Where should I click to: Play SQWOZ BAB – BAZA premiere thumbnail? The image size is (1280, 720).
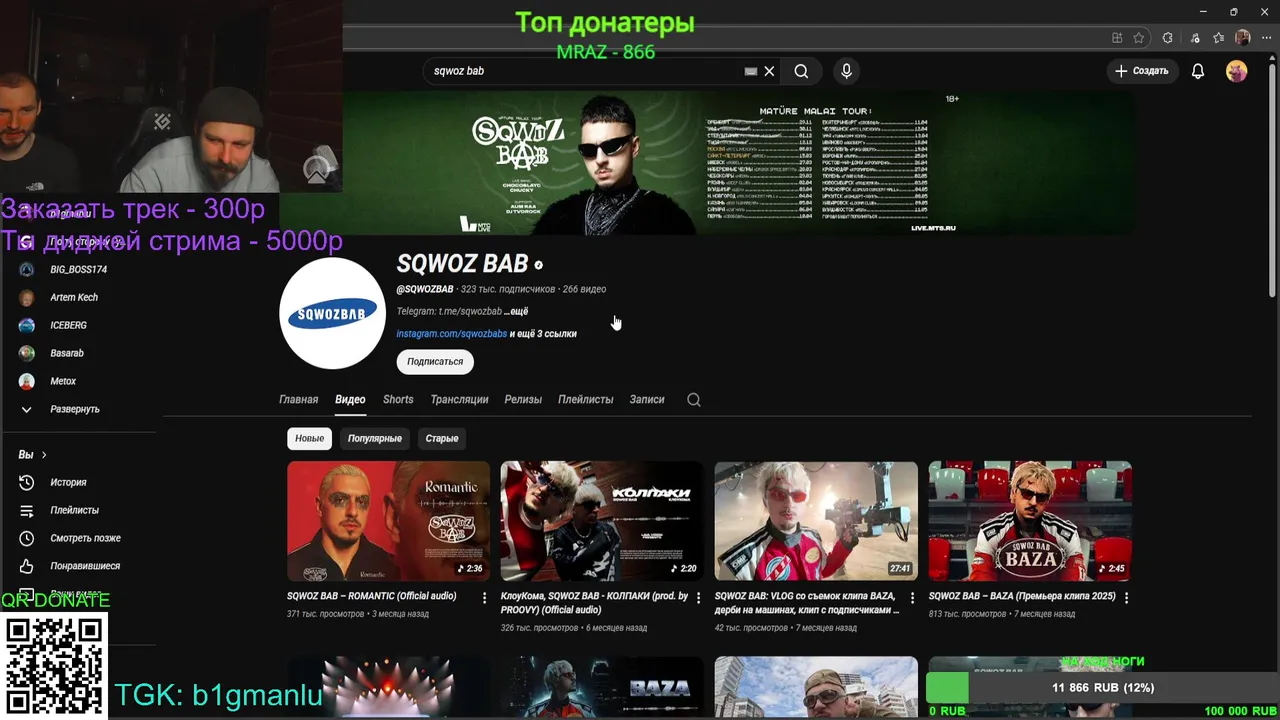1030,521
